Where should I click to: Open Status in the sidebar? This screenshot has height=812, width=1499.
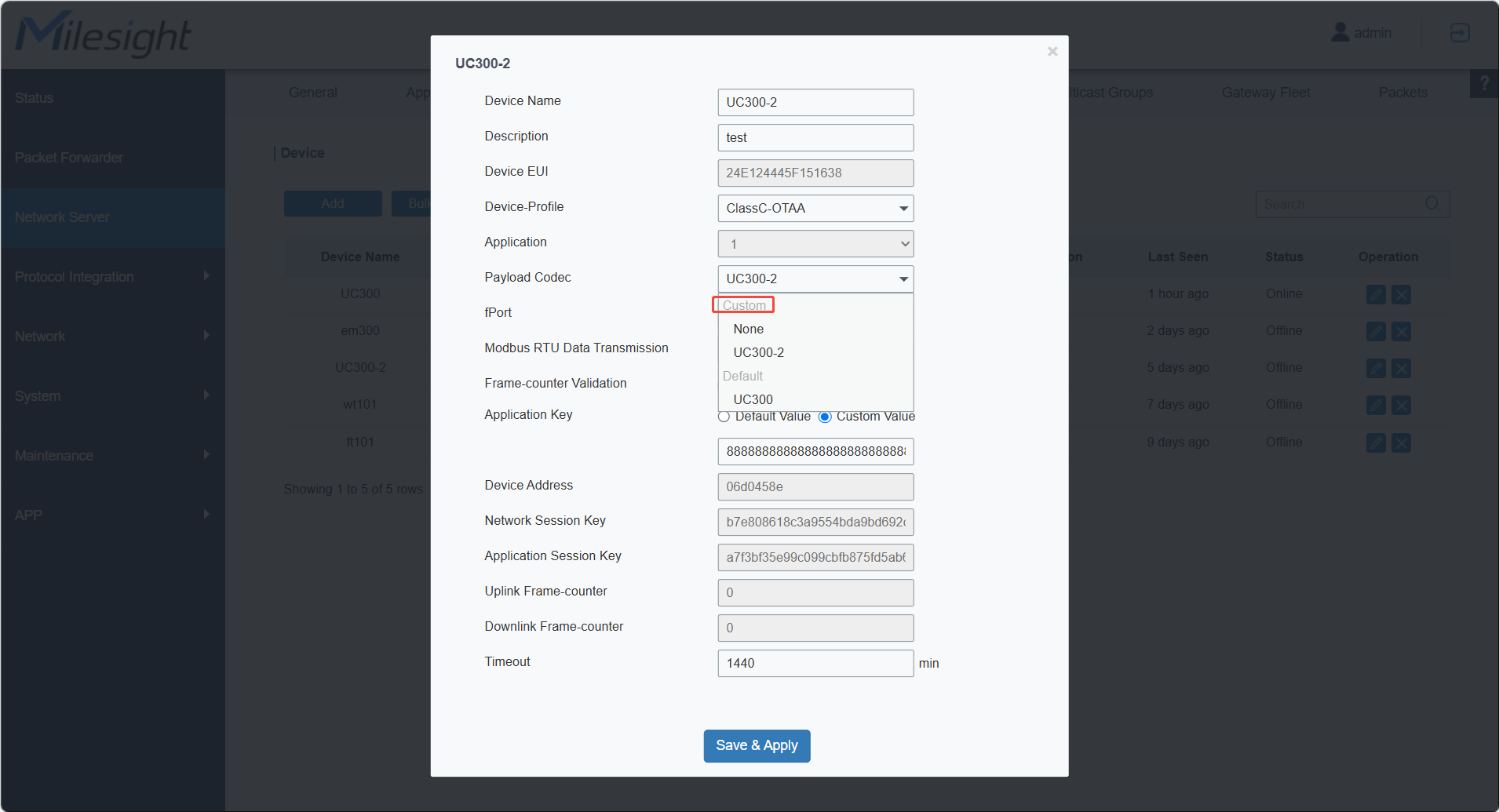point(113,98)
